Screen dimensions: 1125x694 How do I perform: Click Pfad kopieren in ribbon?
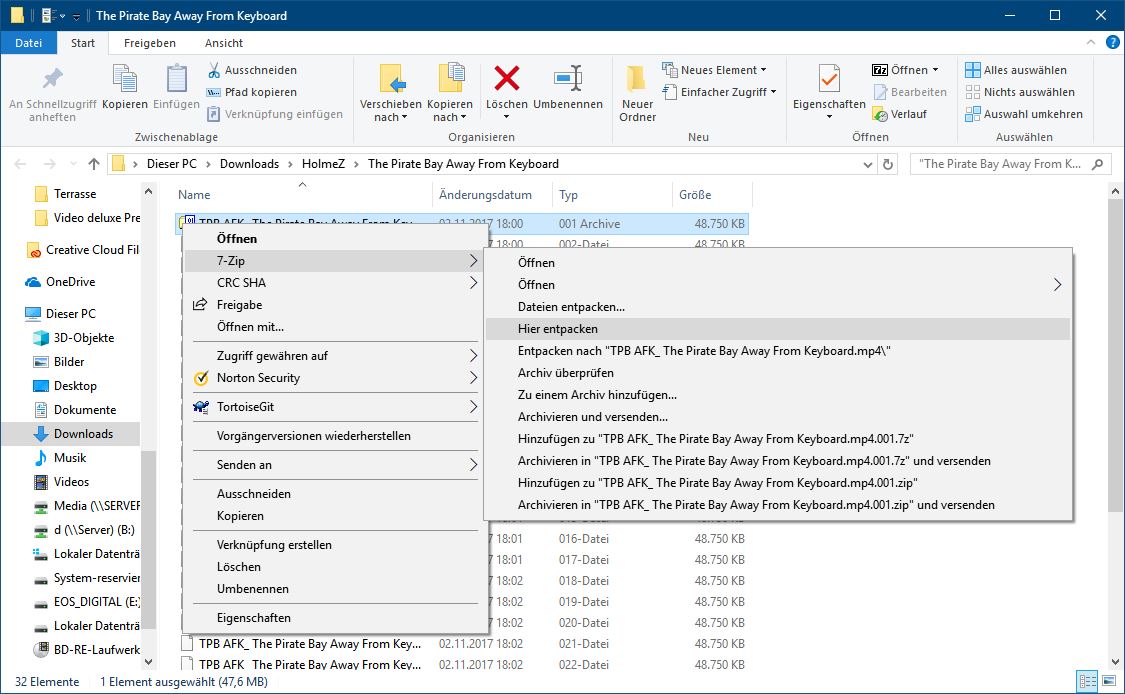(252, 92)
